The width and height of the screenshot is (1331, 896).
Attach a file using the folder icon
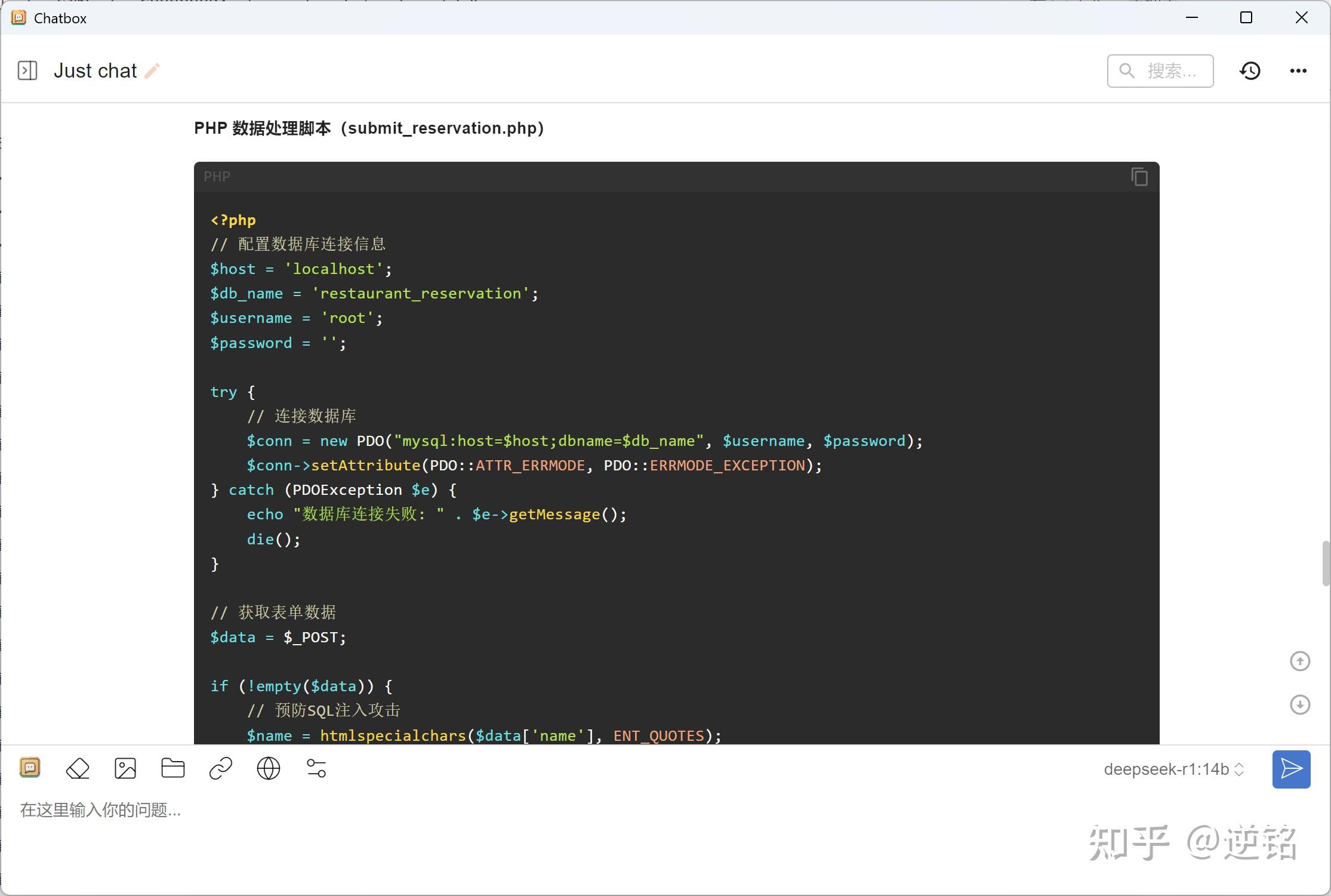click(x=173, y=768)
